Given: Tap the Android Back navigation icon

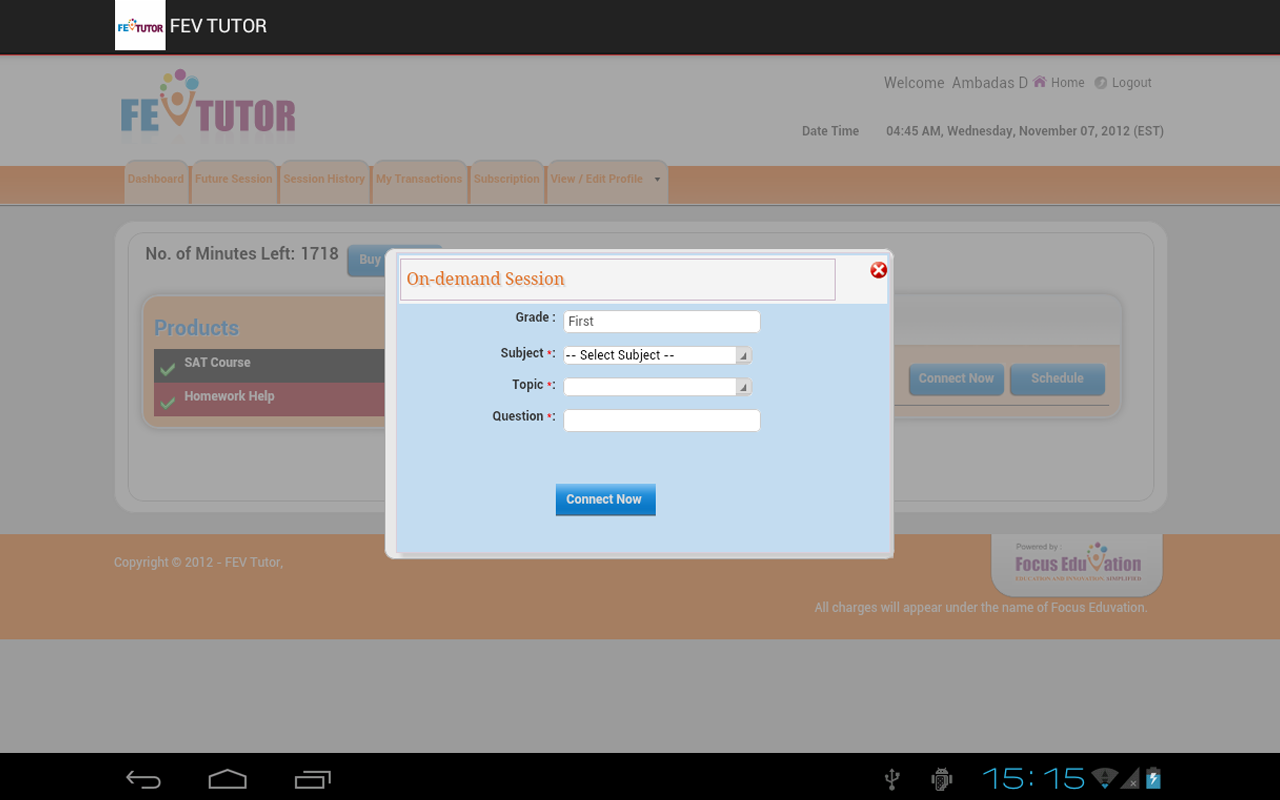Looking at the screenshot, I should pyautogui.click(x=143, y=777).
